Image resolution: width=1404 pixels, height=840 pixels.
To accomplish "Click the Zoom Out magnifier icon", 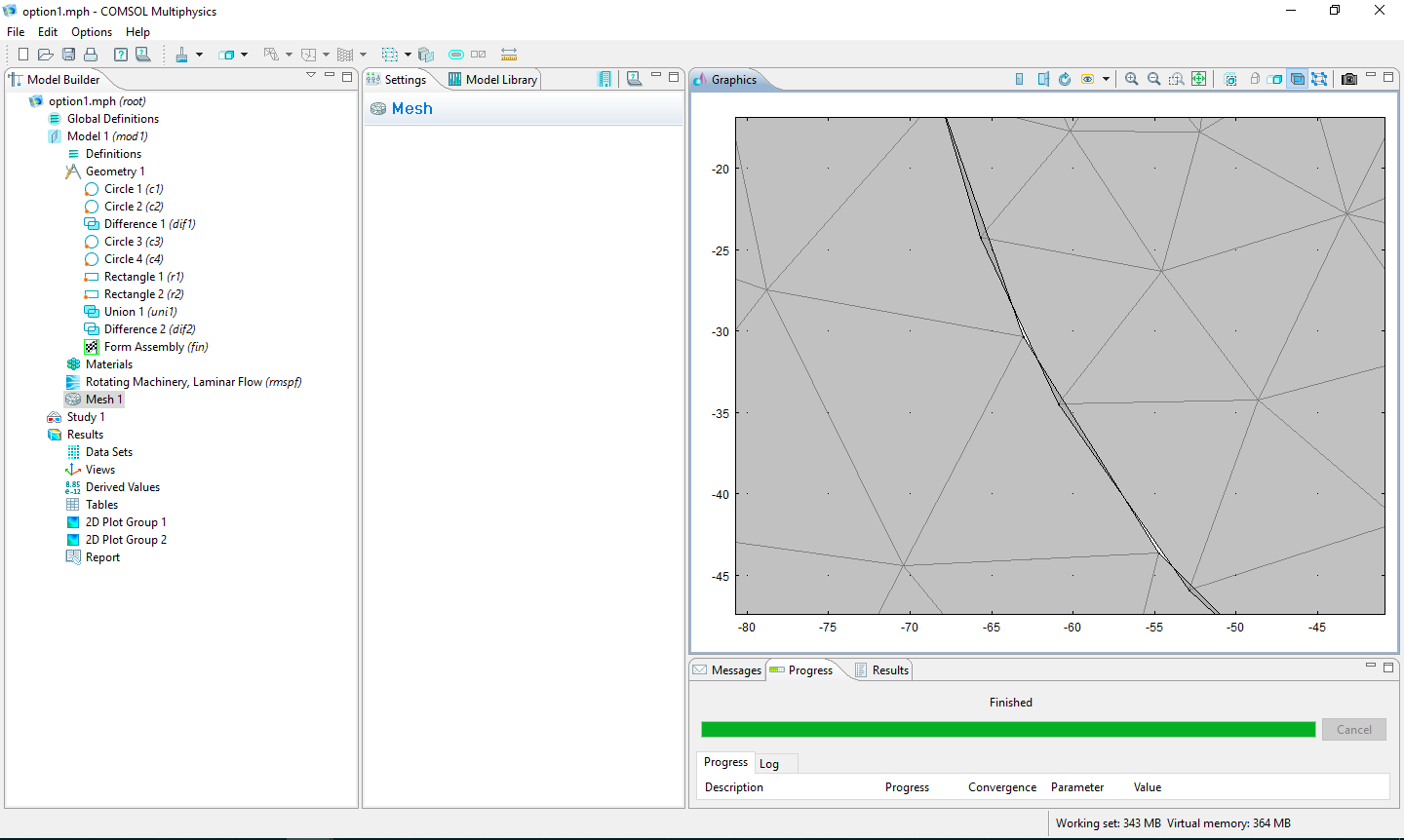I will pyautogui.click(x=1153, y=79).
